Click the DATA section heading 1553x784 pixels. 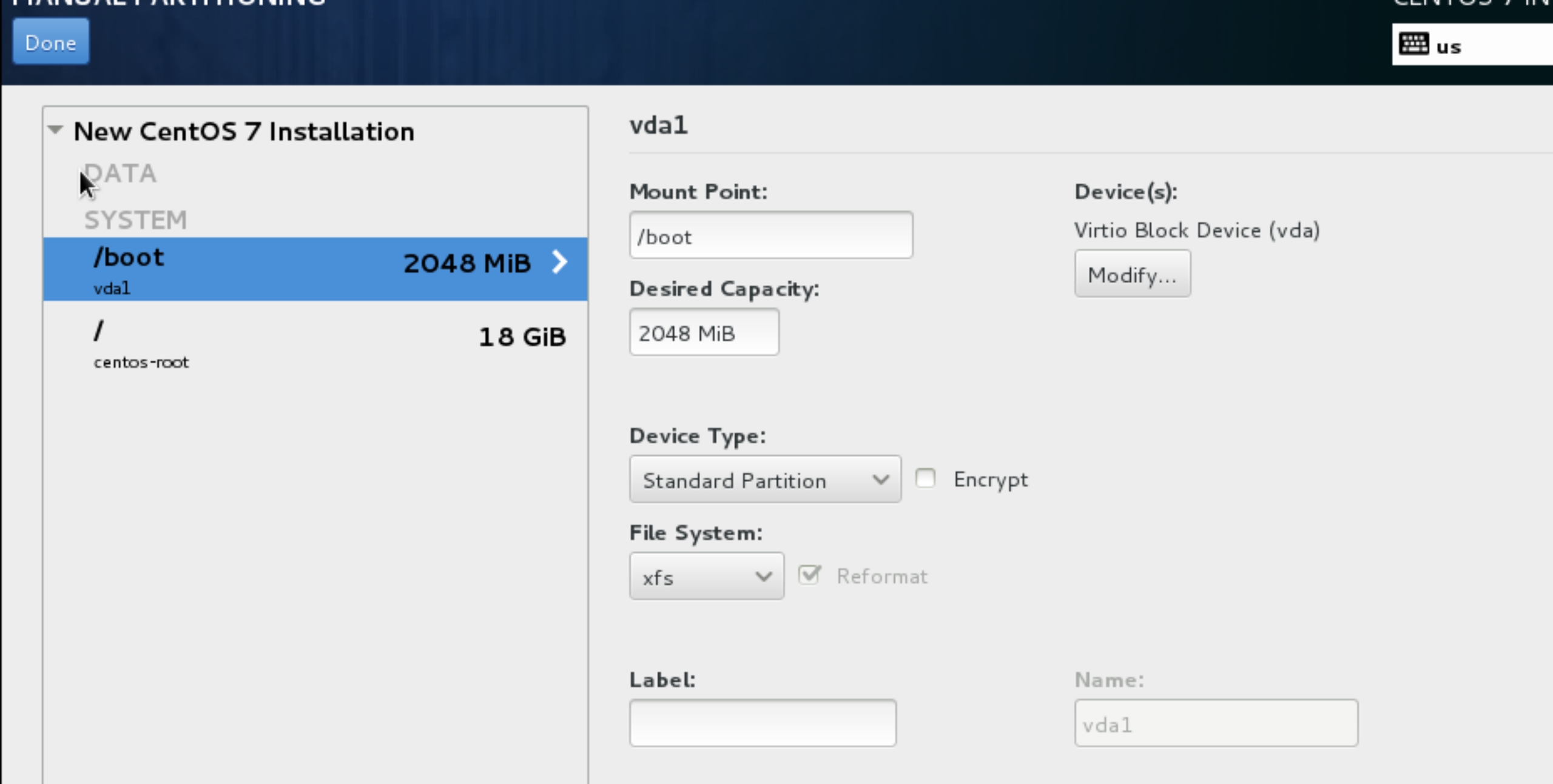120,173
